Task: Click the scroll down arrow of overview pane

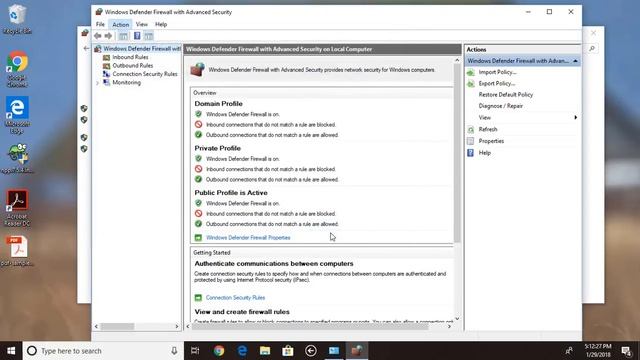Action: click(x=457, y=319)
